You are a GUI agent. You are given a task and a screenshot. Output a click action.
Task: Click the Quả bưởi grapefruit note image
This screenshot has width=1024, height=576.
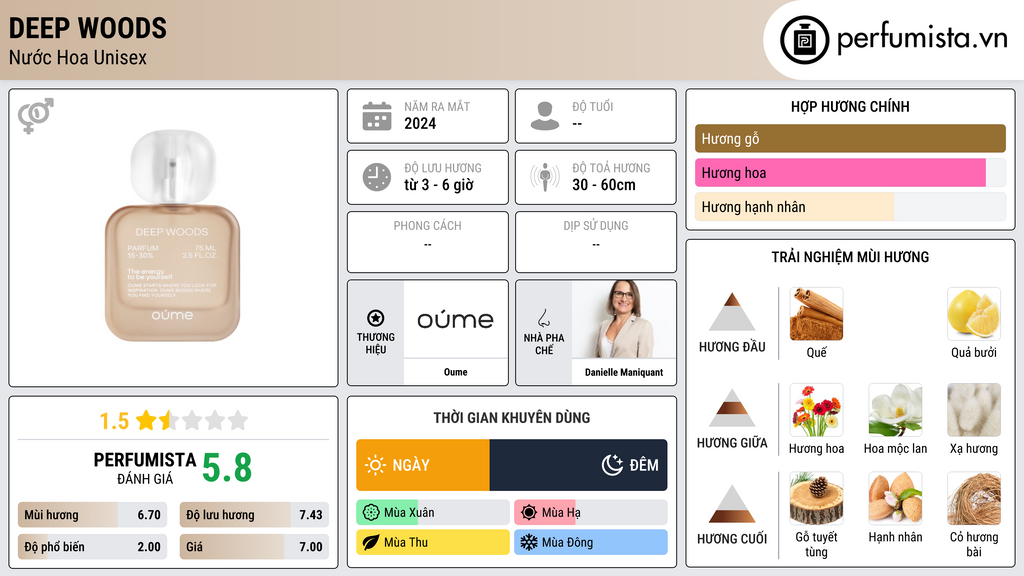(x=974, y=314)
